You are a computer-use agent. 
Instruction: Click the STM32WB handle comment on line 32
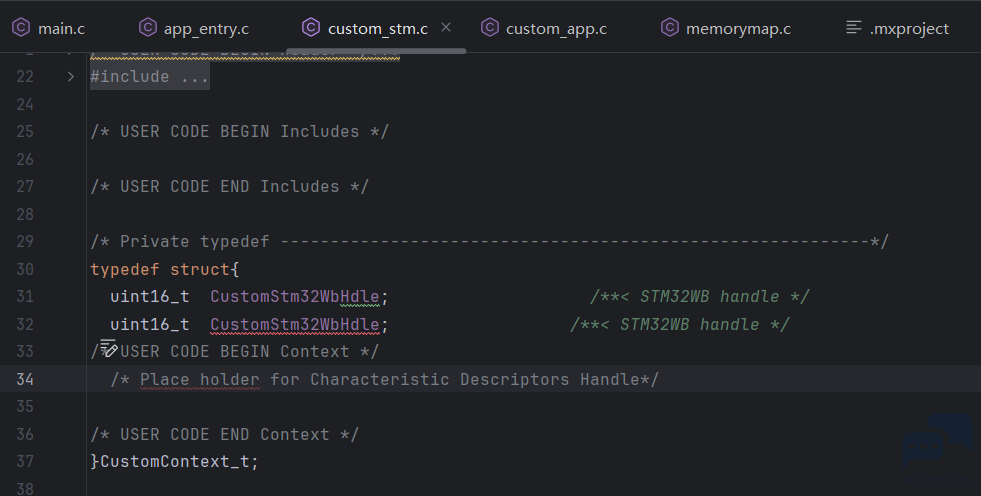[679, 325]
